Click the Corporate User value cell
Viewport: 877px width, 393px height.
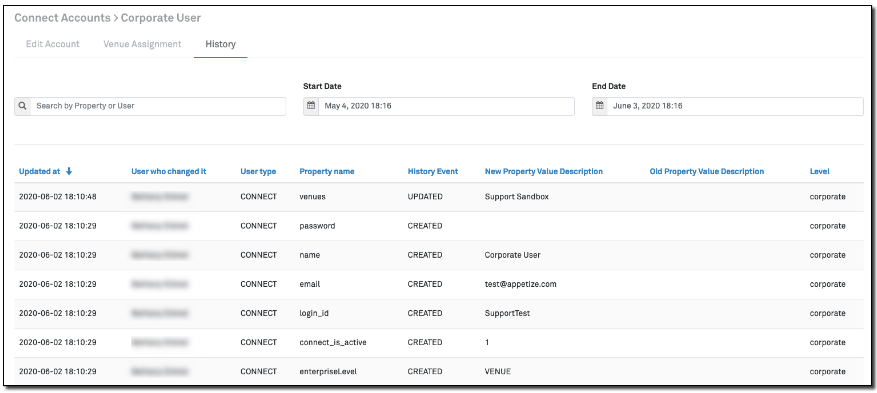pos(513,255)
